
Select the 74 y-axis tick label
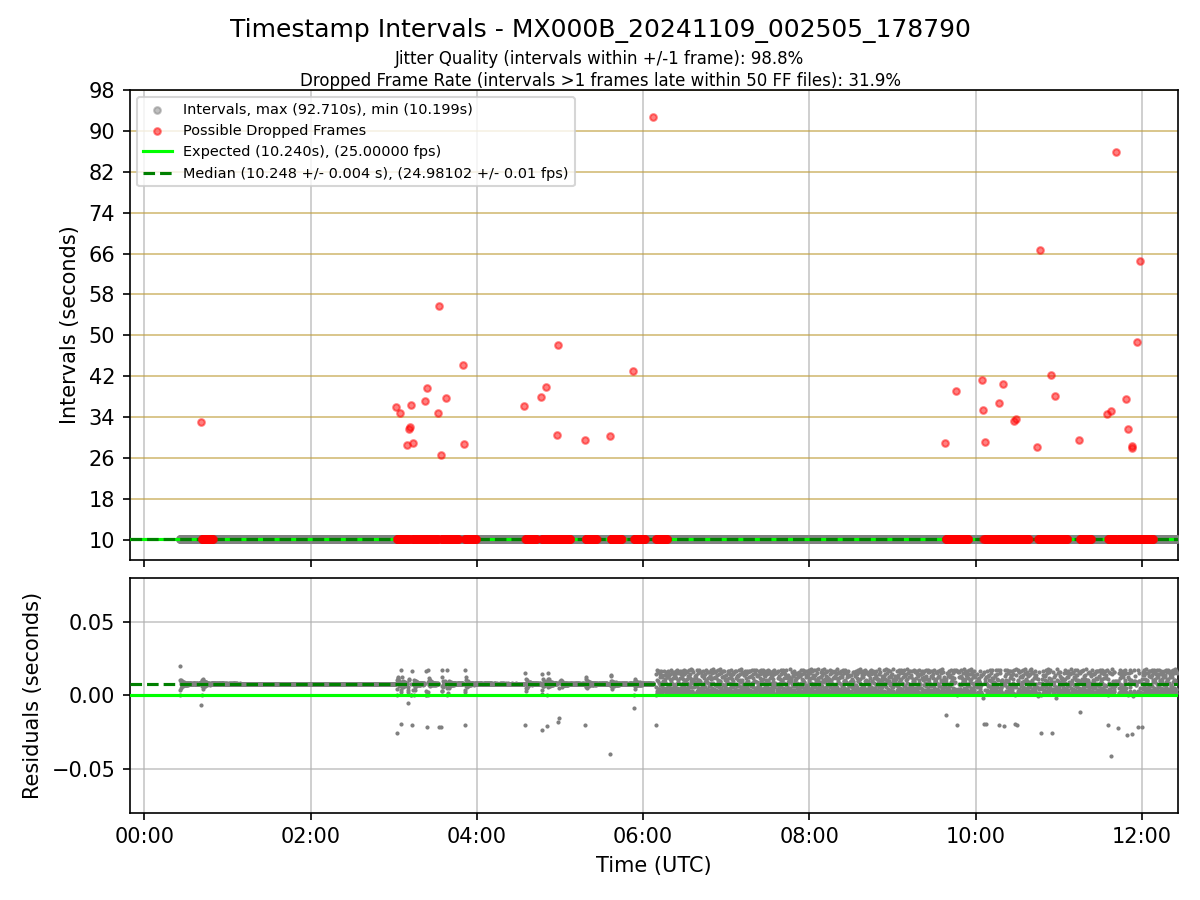click(x=104, y=214)
